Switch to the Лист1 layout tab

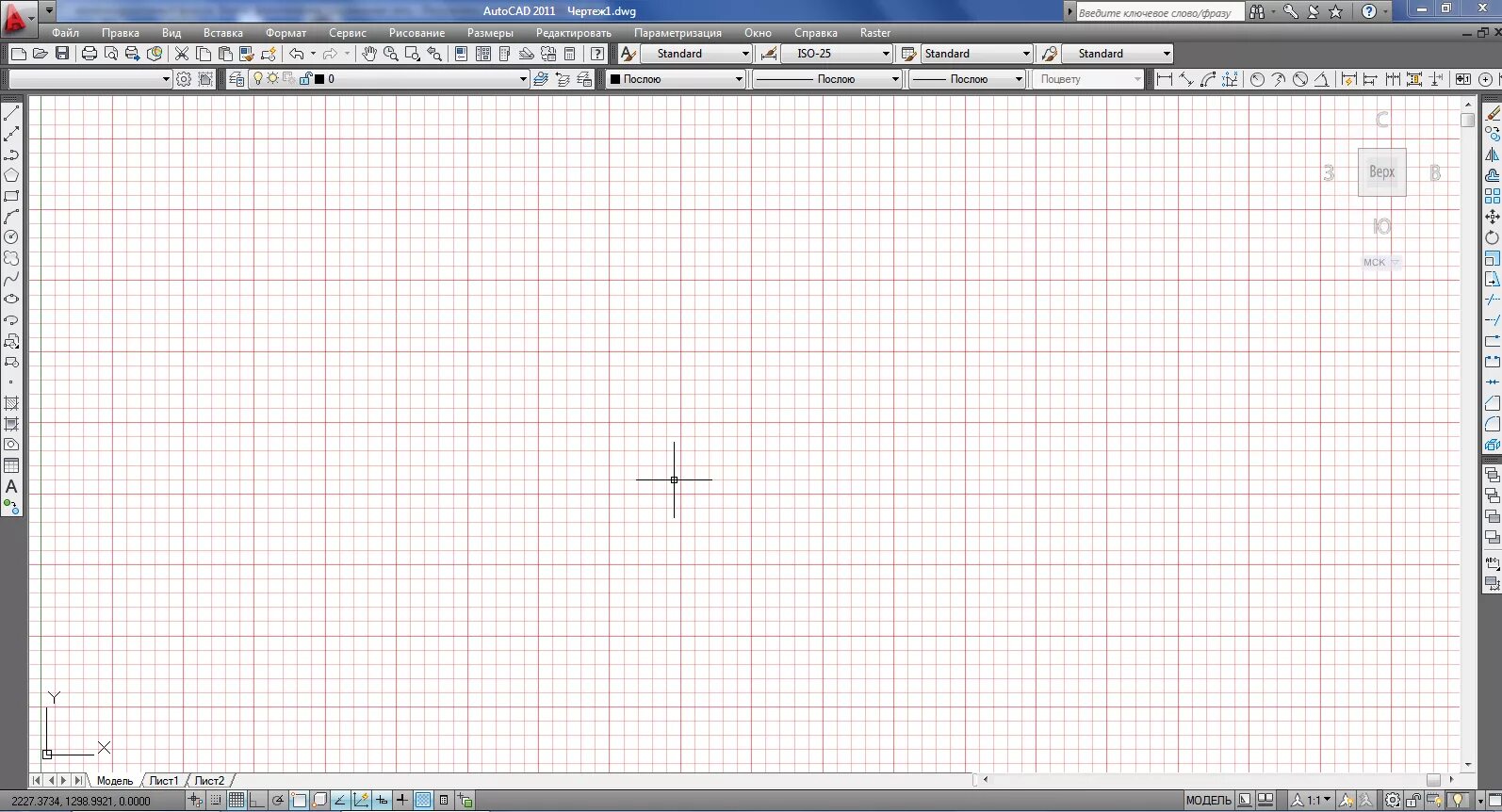pos(164,781)
